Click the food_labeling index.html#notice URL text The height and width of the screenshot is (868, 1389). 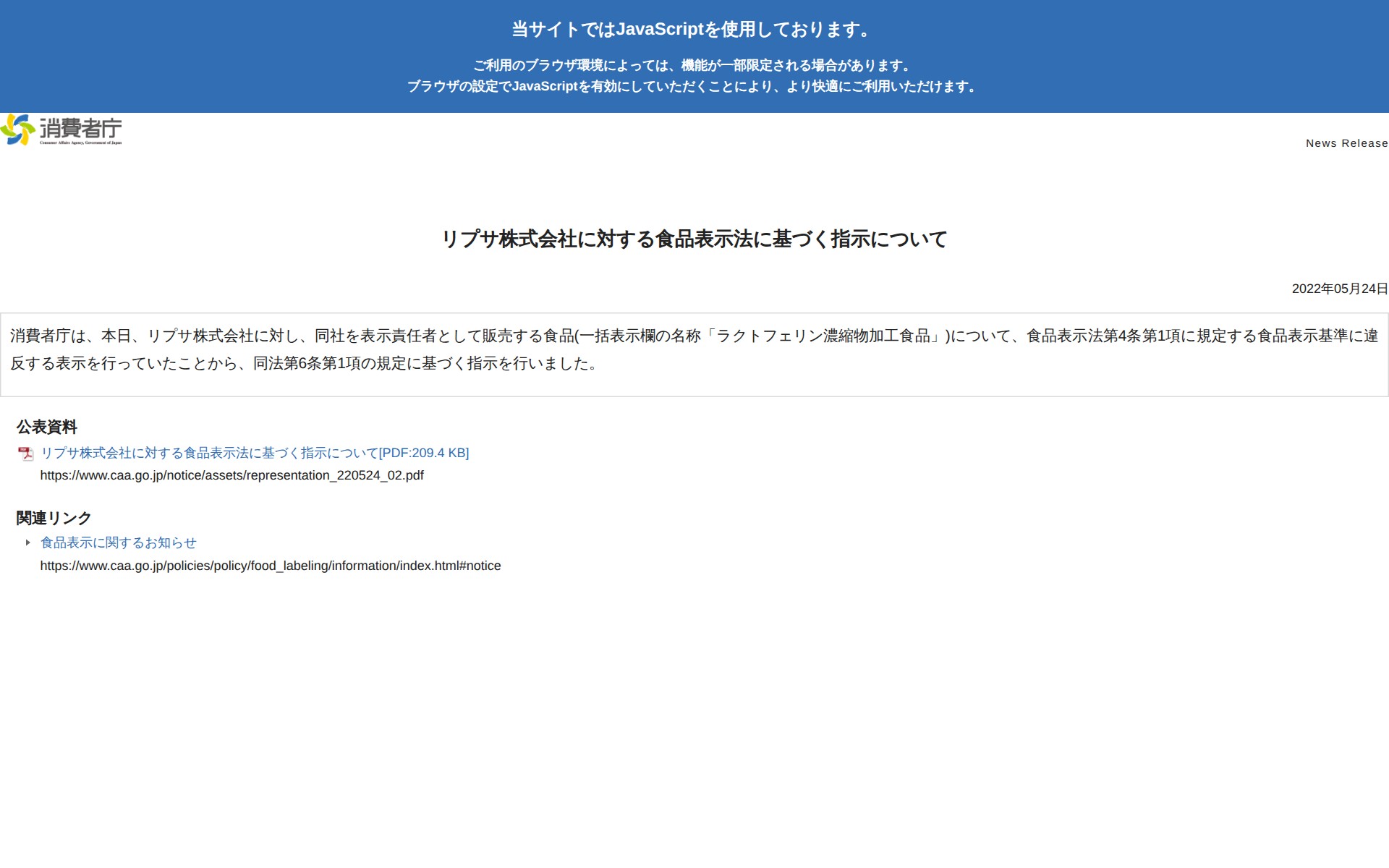[270, 566]
